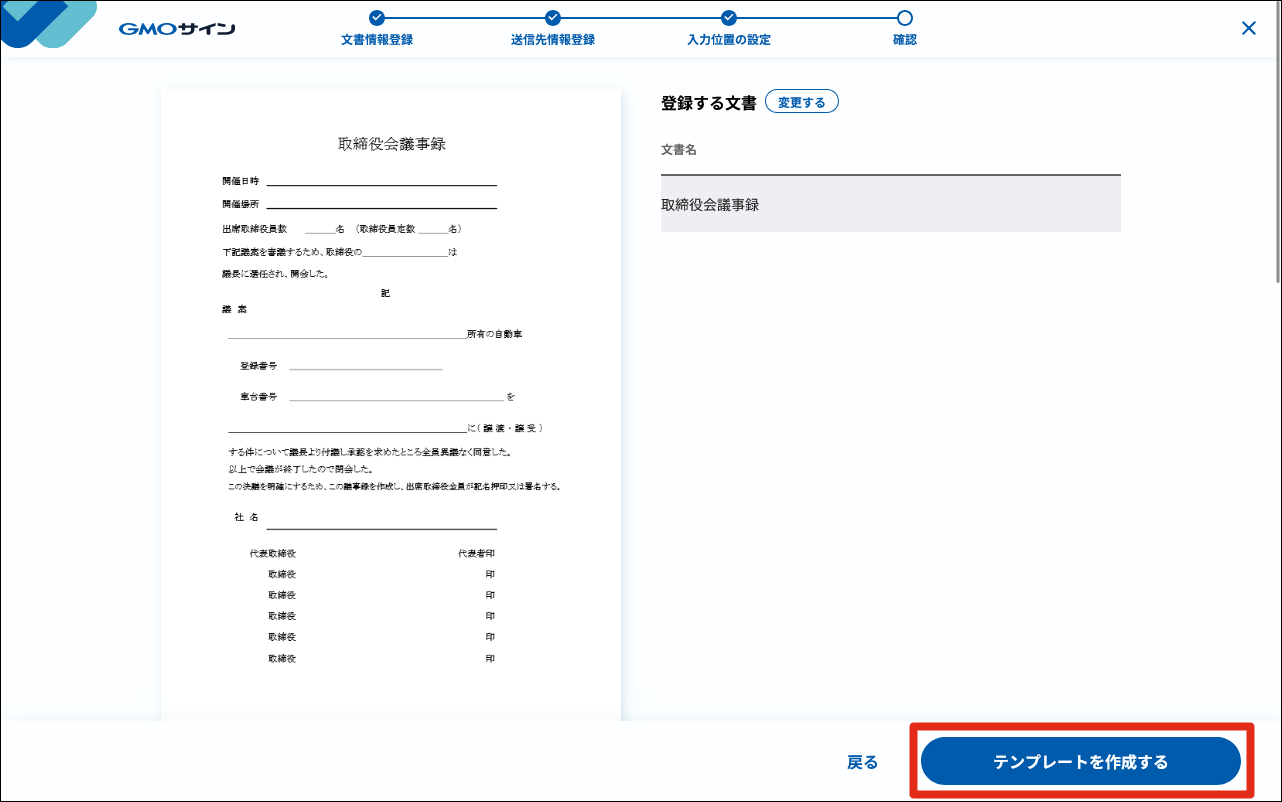Click the 戻る link to go back
Image resolution: width=1282 pixels, height=802 pixels.
coord(862,762)
